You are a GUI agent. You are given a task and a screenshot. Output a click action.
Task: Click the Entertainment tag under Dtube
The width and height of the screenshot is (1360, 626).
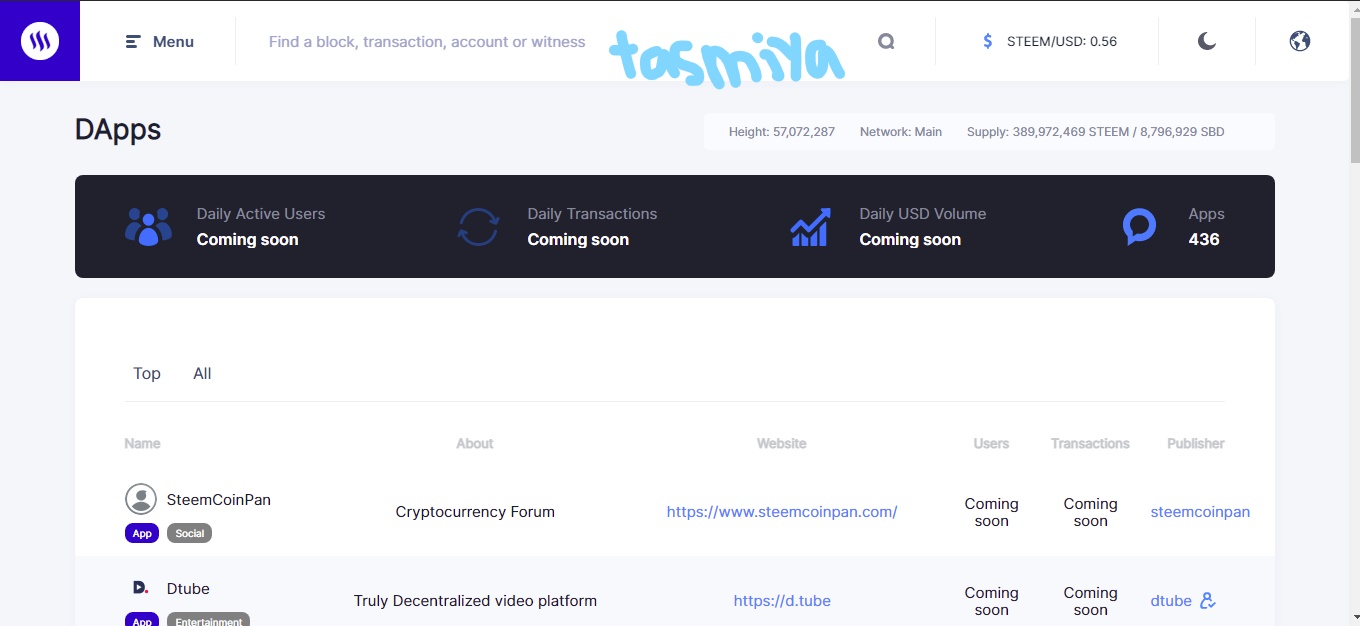coord(209,621)
